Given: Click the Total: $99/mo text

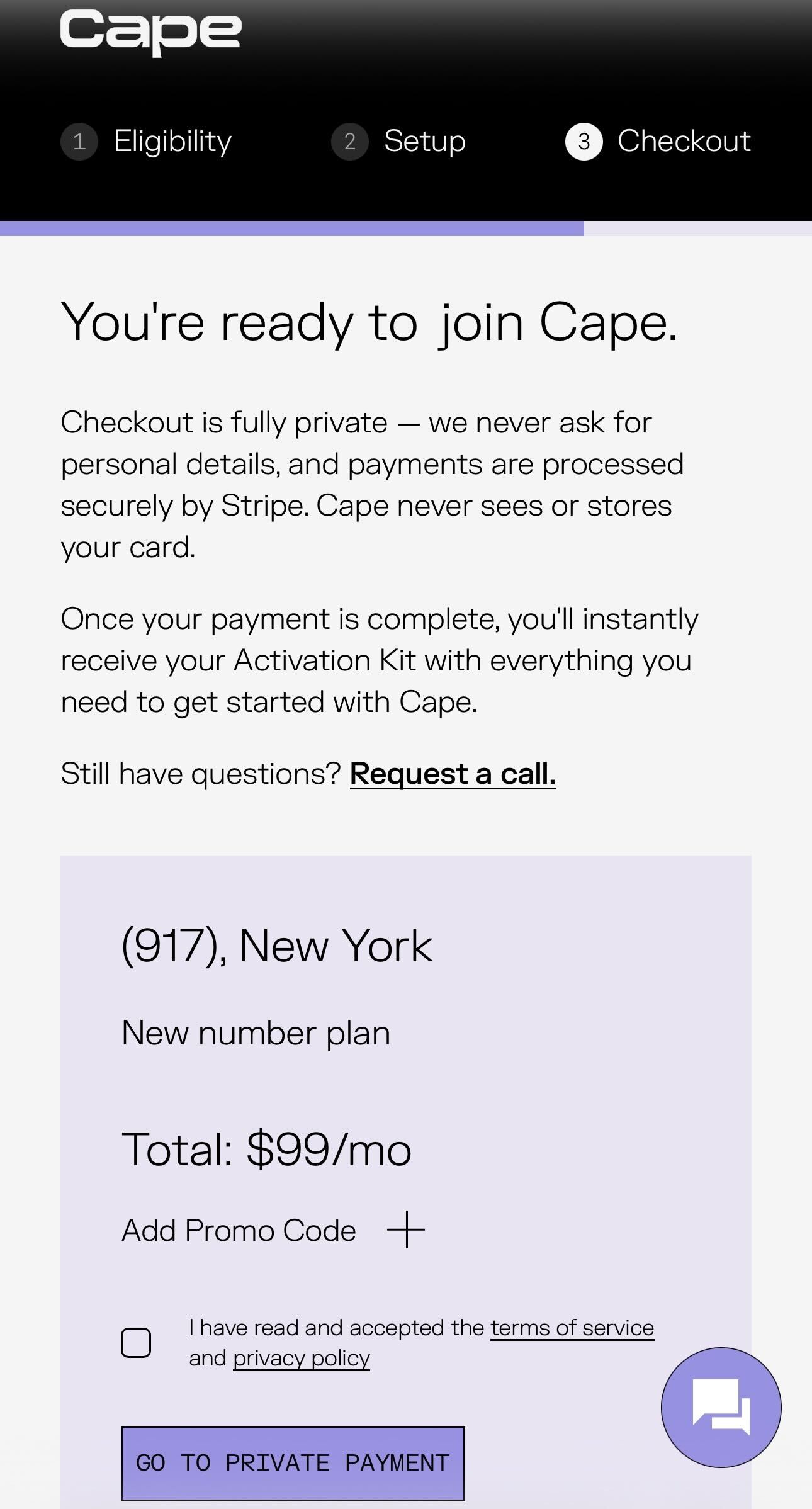Looking at the screenshot, I should click(x=266, y=1149).
